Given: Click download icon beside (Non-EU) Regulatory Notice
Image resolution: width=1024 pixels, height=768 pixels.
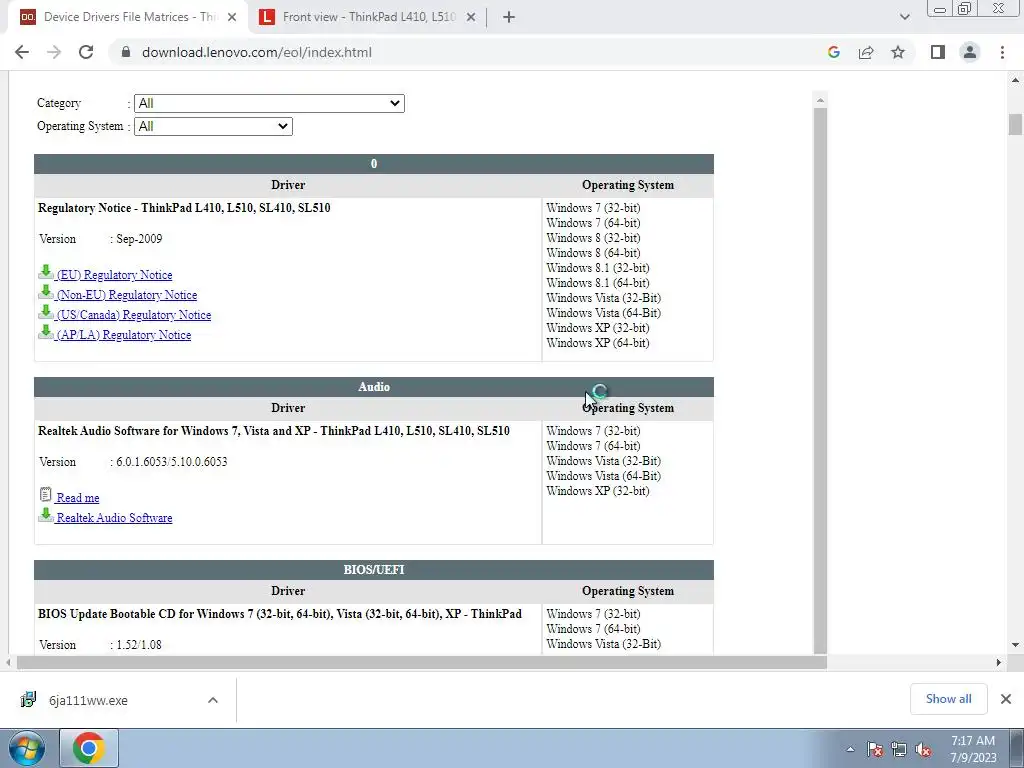Looking at the screenshot, I should (x=46, y=292).
